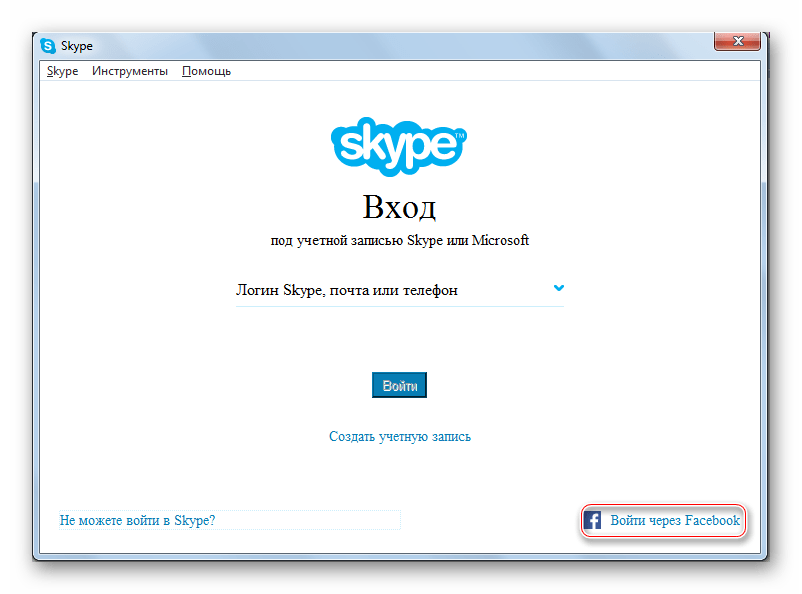Choose Войти через Facebook text

tap(675, 521)
